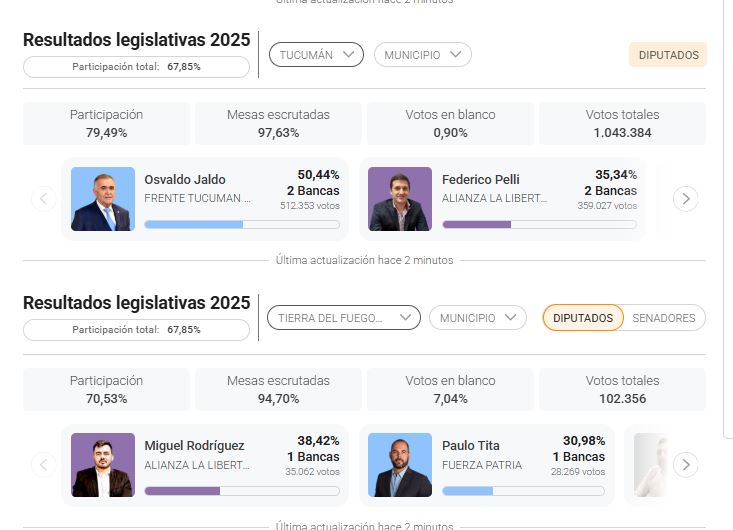733x530 pixels.
Task: Click next arrow in Tucumán candidates carousel
Action: coord(685,199)
